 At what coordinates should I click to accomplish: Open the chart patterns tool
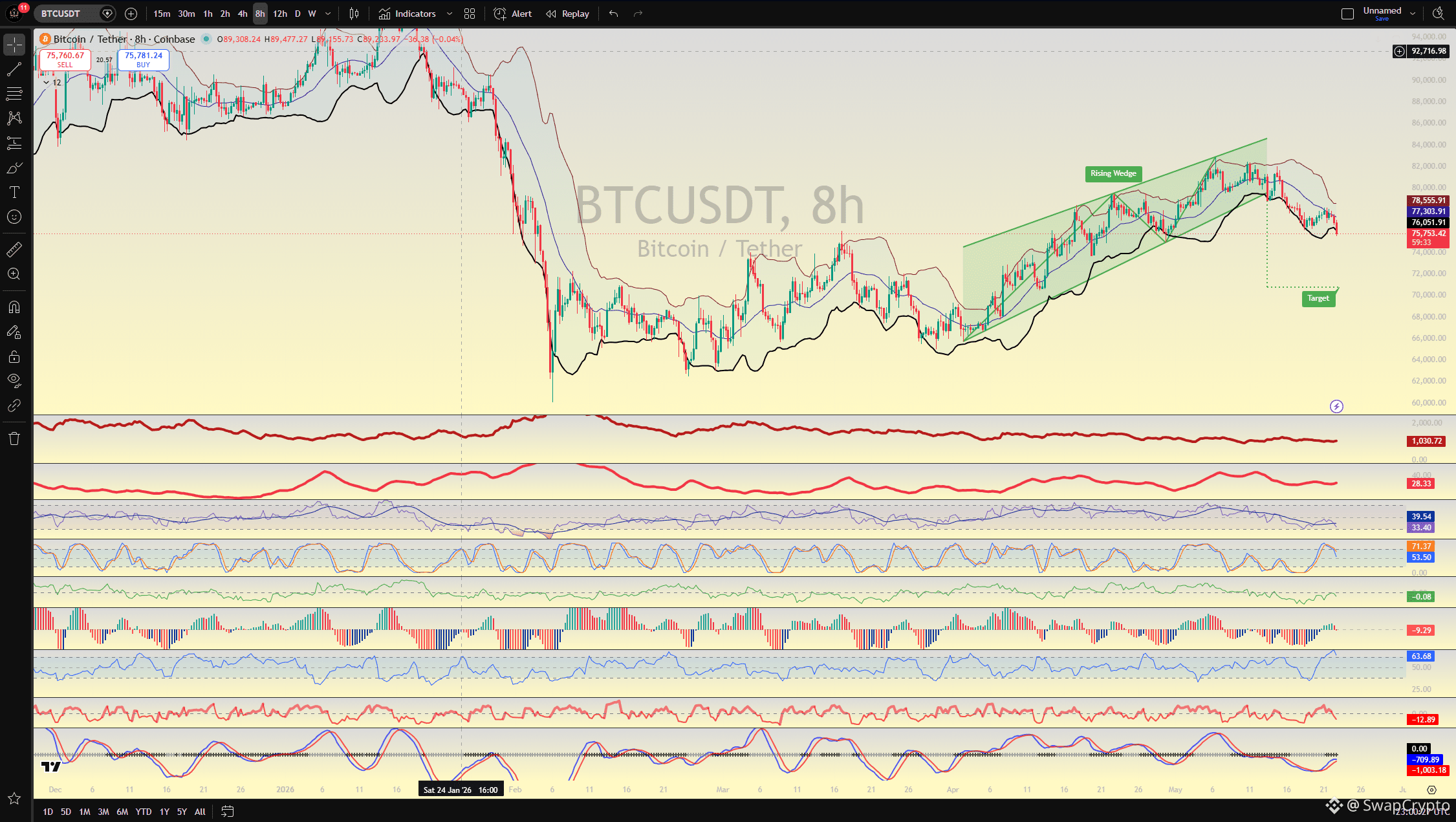[x=14, y=118]
